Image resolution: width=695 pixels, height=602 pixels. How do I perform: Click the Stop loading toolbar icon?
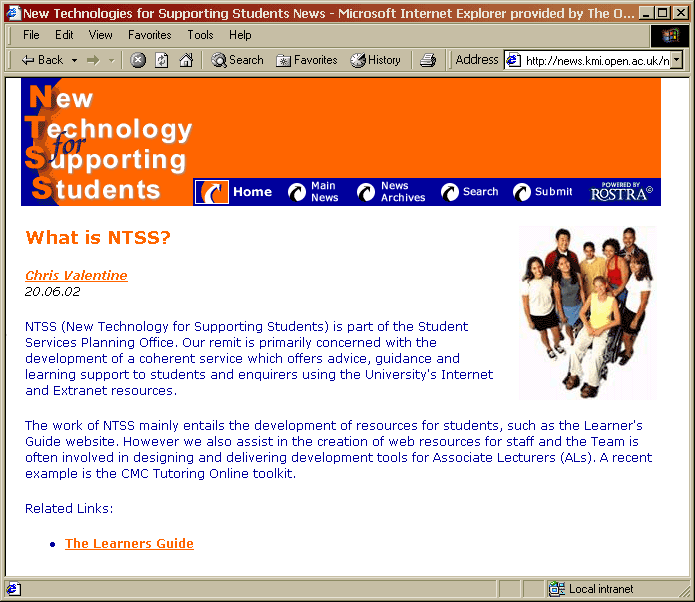point(138,60)
